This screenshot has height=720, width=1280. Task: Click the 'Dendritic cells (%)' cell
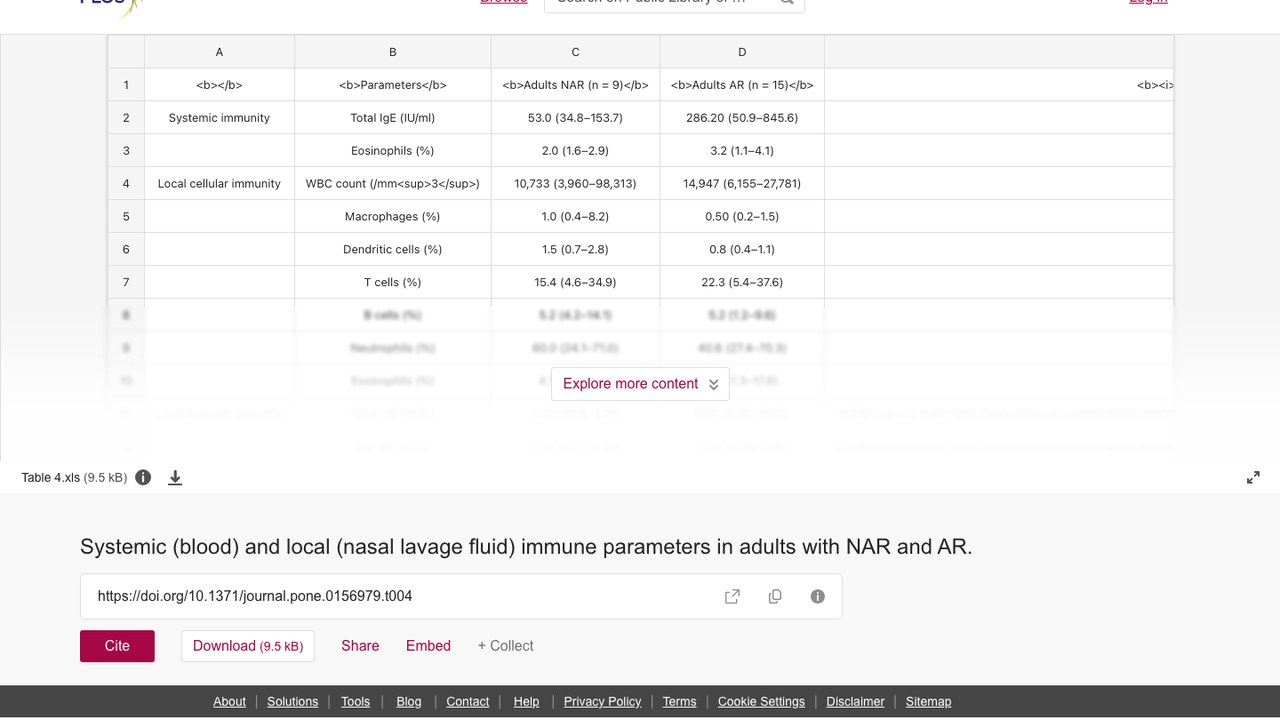(393, 250)
